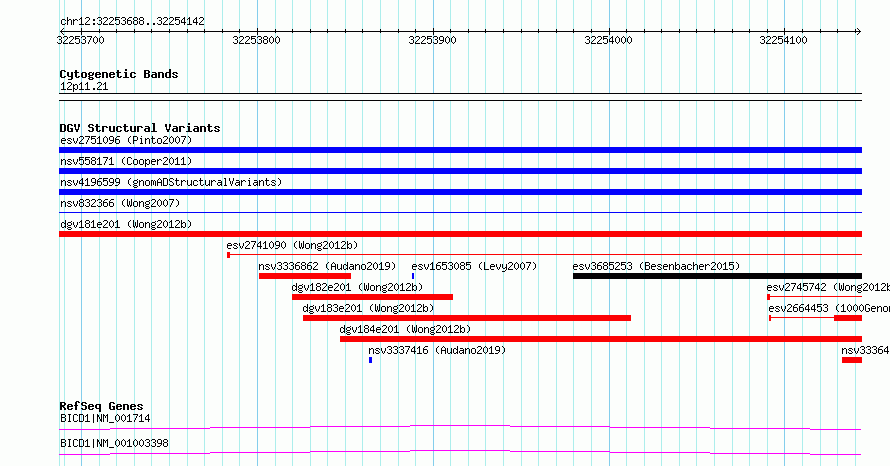
Task: Click the blue nsv558171 feature bar
Action: click(460, 171)
